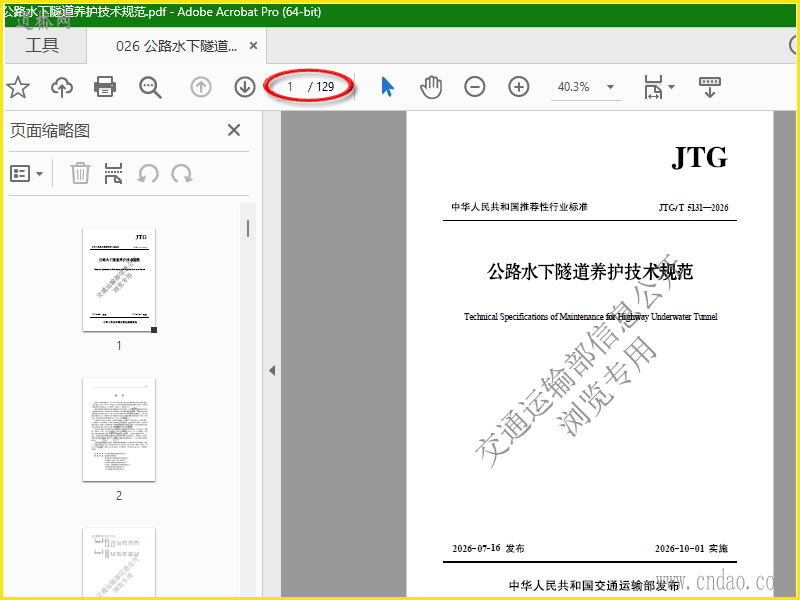
Task: Print the document with the printer icon
Action: (x=105, y=87)
